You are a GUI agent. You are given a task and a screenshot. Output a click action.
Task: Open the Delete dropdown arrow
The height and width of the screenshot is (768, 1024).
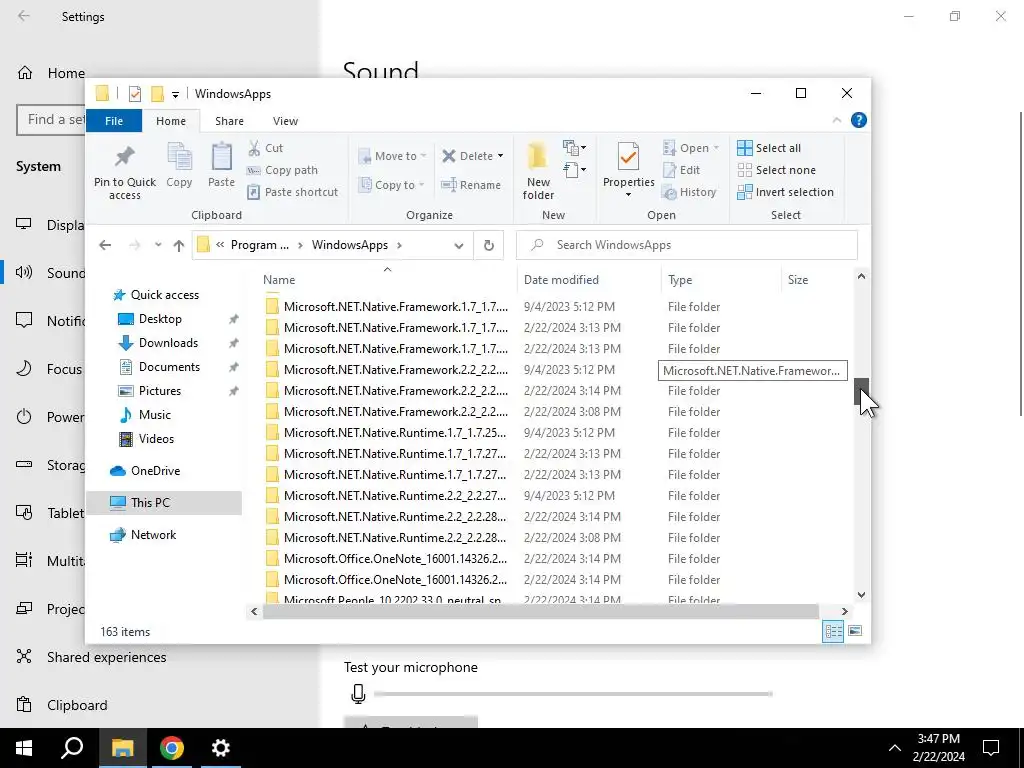[x=500, y=156]
